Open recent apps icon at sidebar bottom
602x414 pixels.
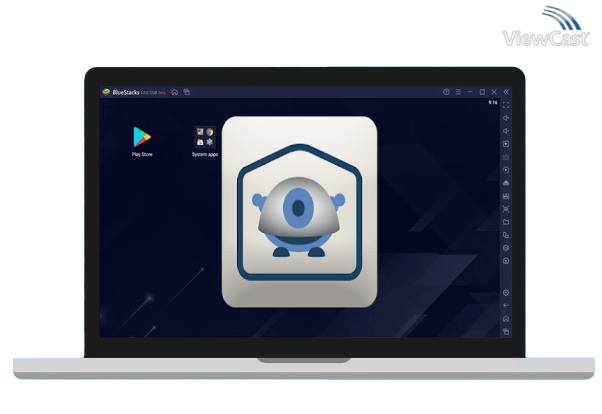coord(506,332)
